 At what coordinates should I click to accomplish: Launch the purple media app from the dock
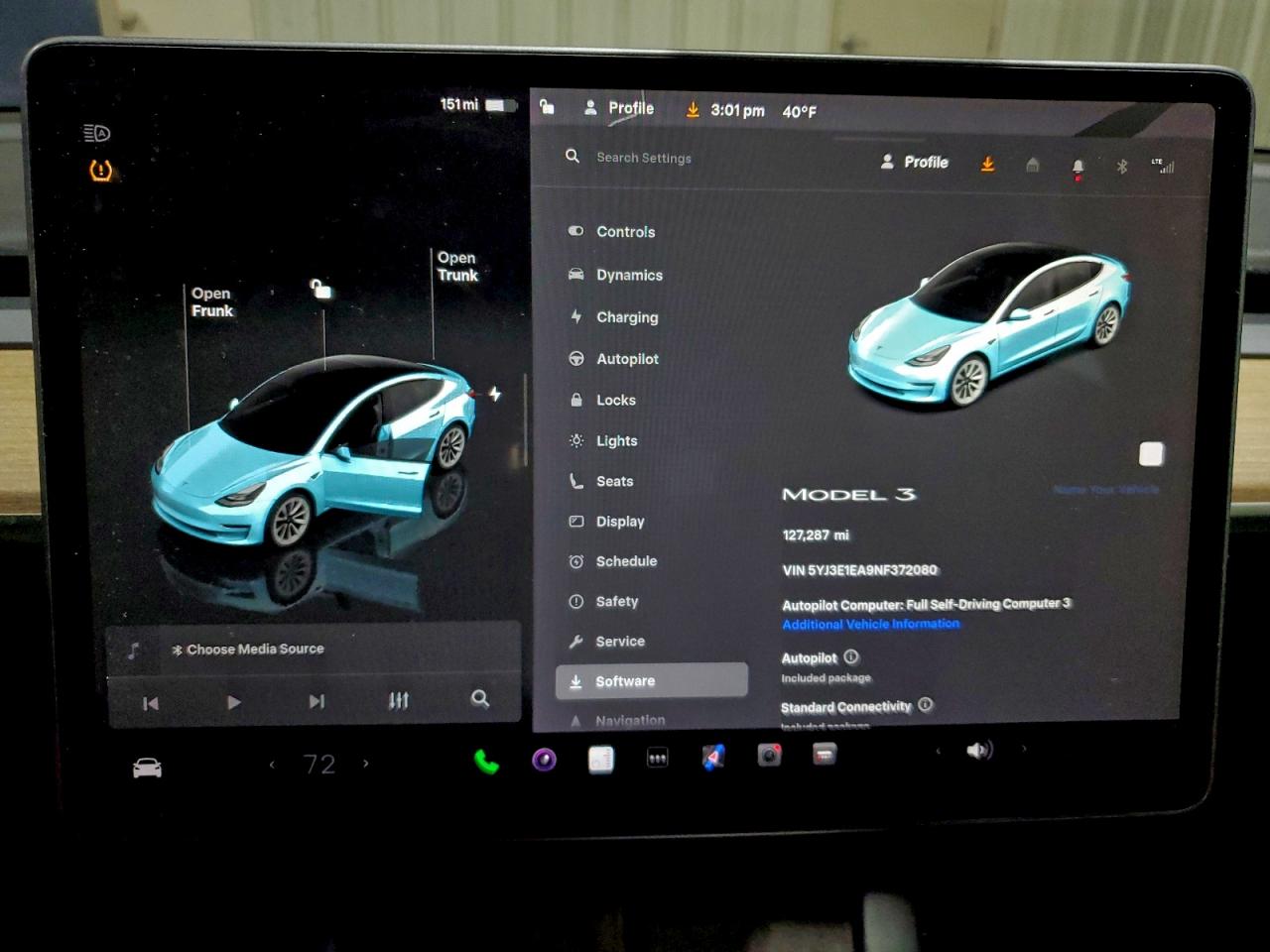click(x=543, y=760)
